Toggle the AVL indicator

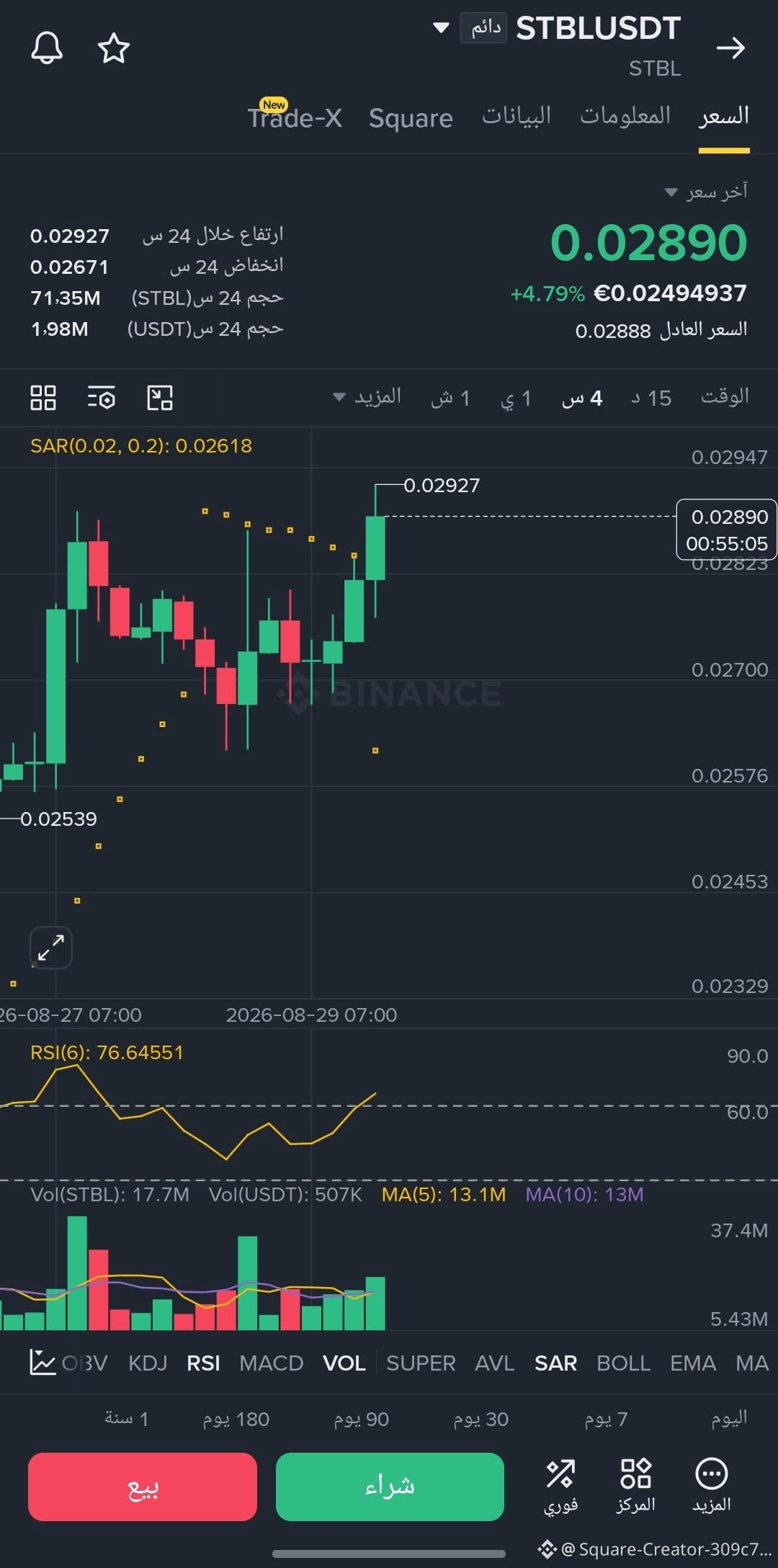click(x=494, y=1363)
